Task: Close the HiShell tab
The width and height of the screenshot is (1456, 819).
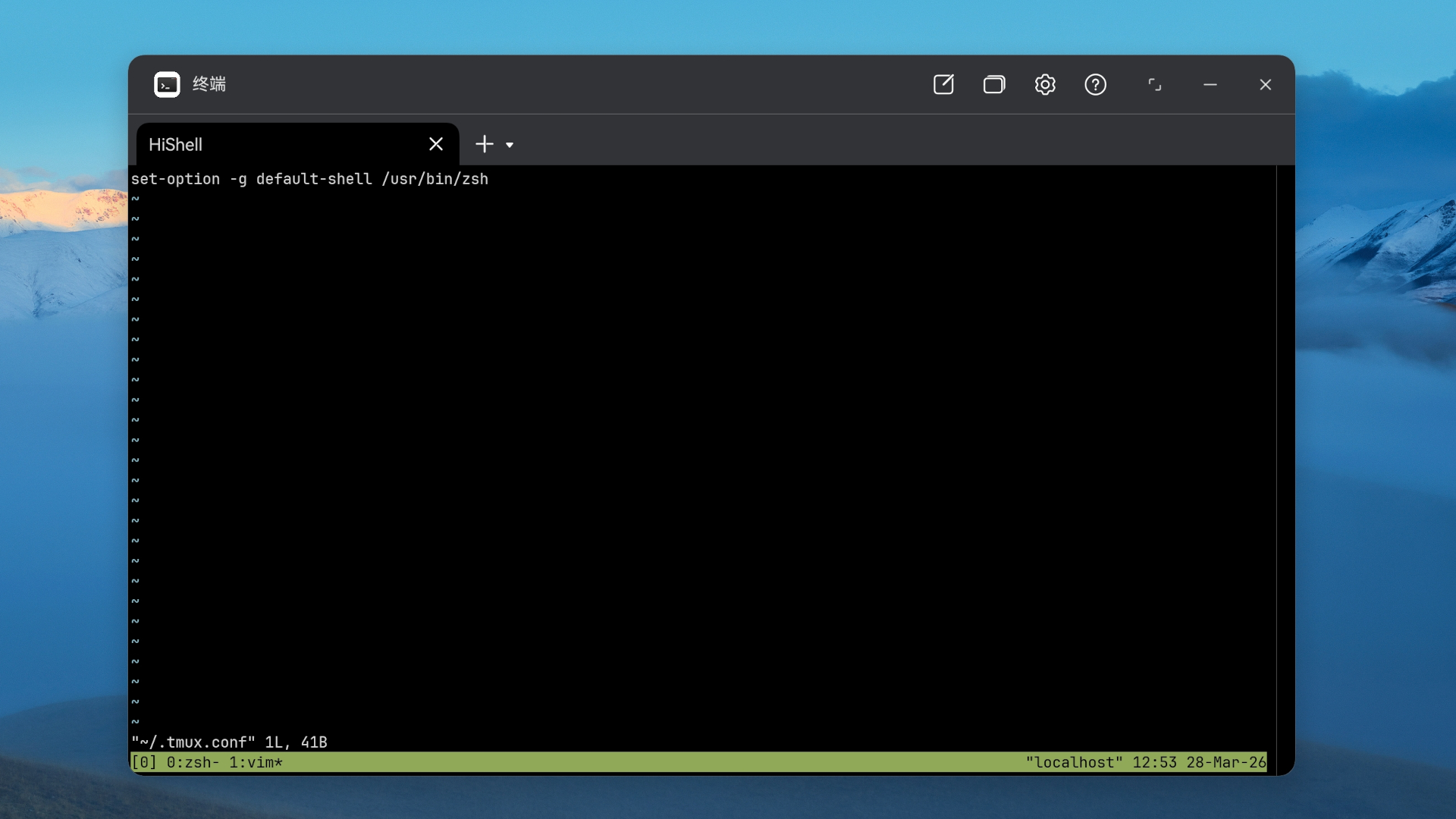Action: pos(436,144)
